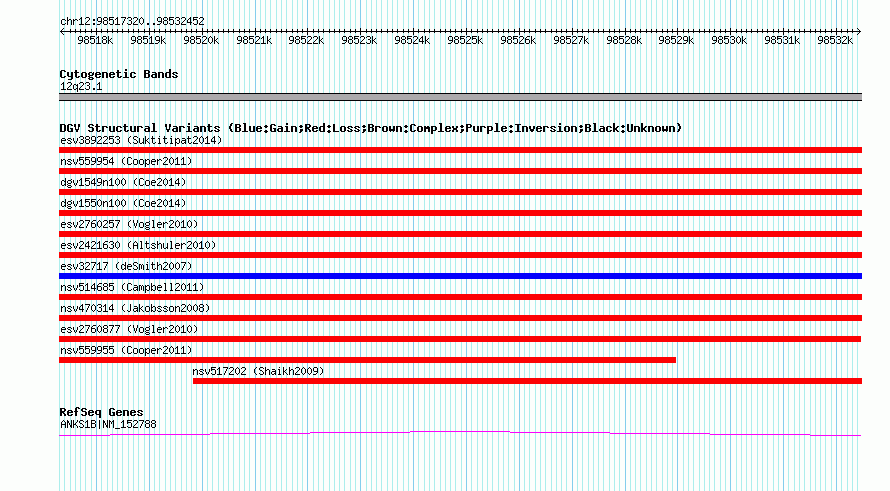Select the red bar below esv2421630
890x491 pixels.
pos(460,255)
